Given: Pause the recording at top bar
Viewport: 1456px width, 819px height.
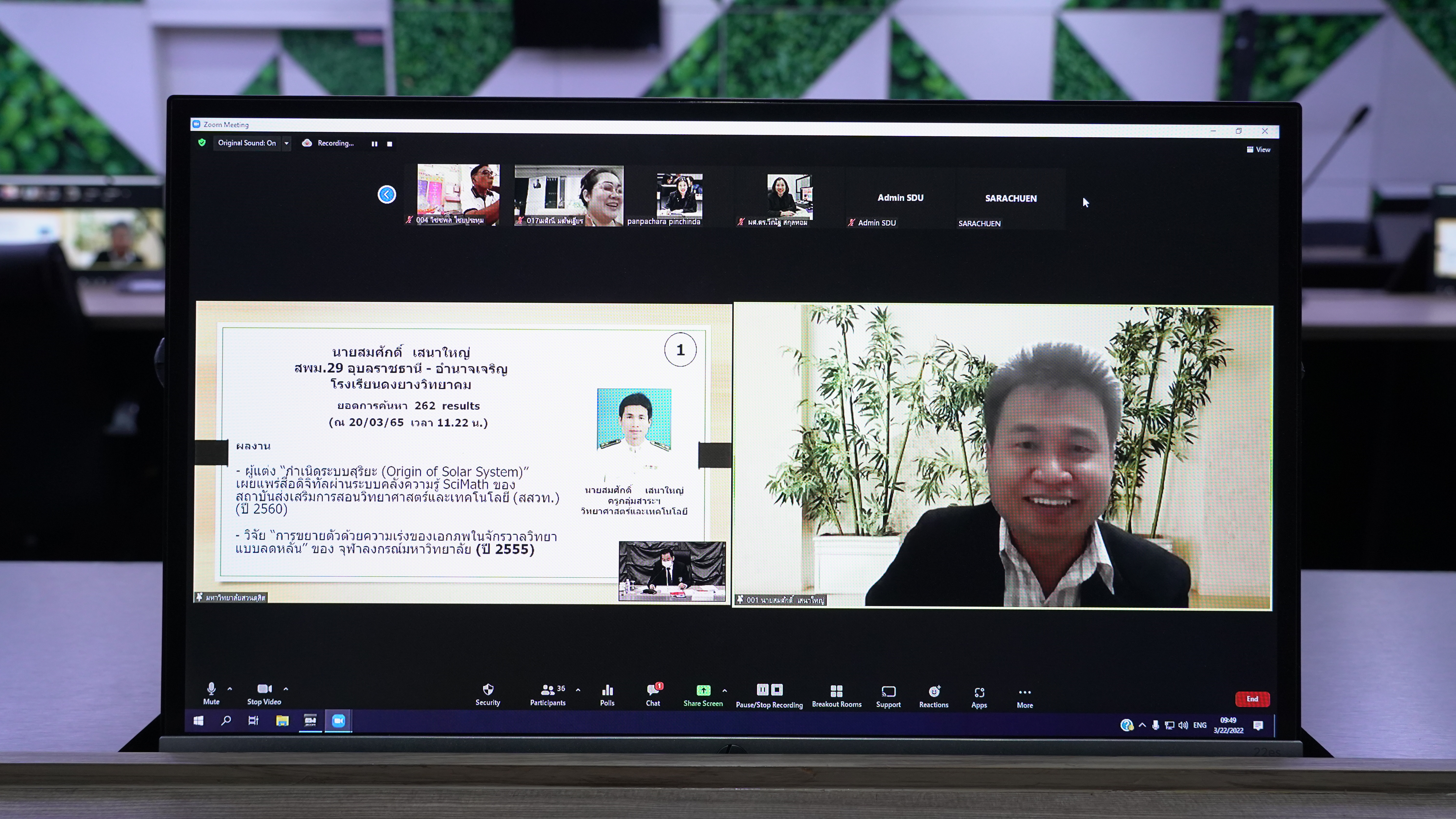Looking at the screenshot, I should coord(374,144).
